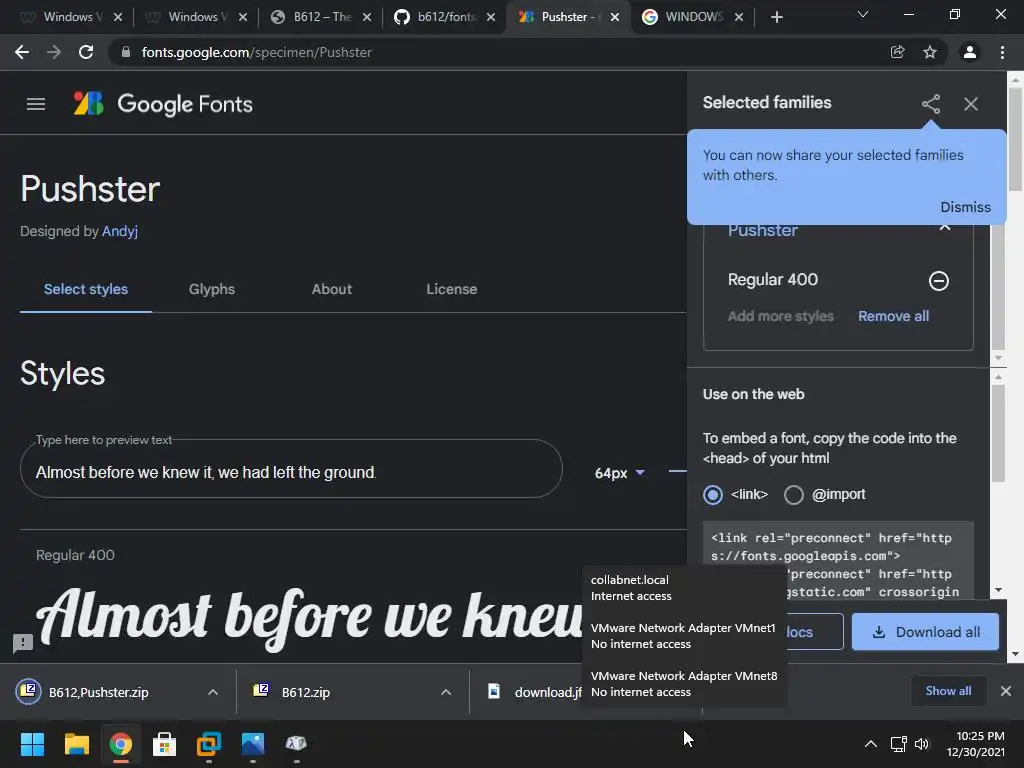Open the Photos app in taskbar
The width and height of the screenshot is (1024, 768).
[253, 744]
